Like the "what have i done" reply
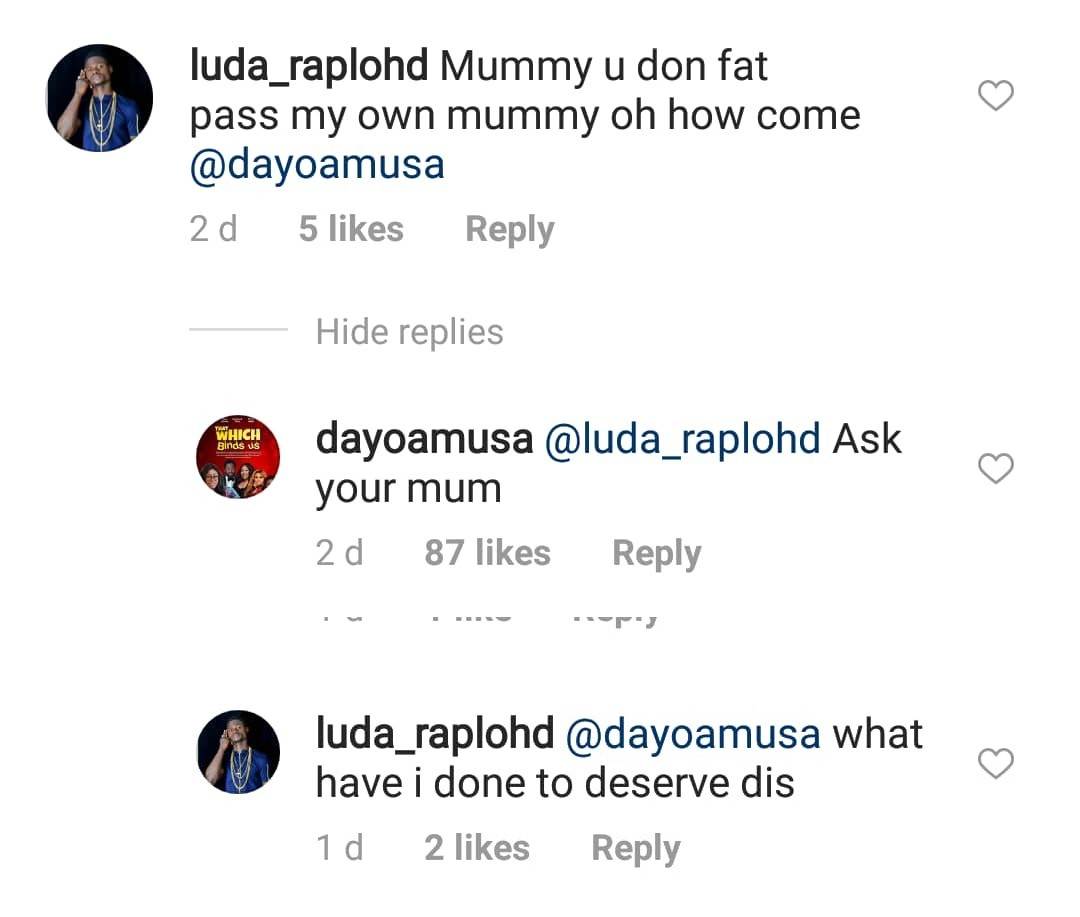1080x917 pixels. click(995, 764)
